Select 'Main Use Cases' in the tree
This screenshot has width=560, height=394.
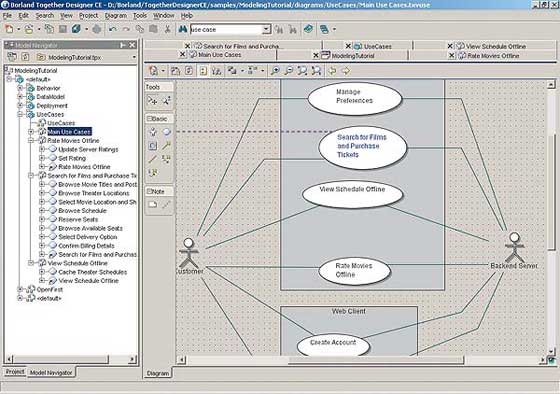click(x=70, y=132)
